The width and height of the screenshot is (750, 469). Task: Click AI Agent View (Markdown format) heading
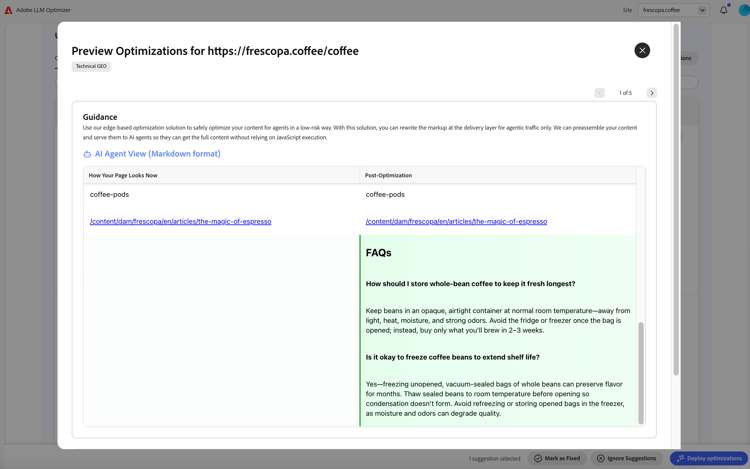point(157,154)
